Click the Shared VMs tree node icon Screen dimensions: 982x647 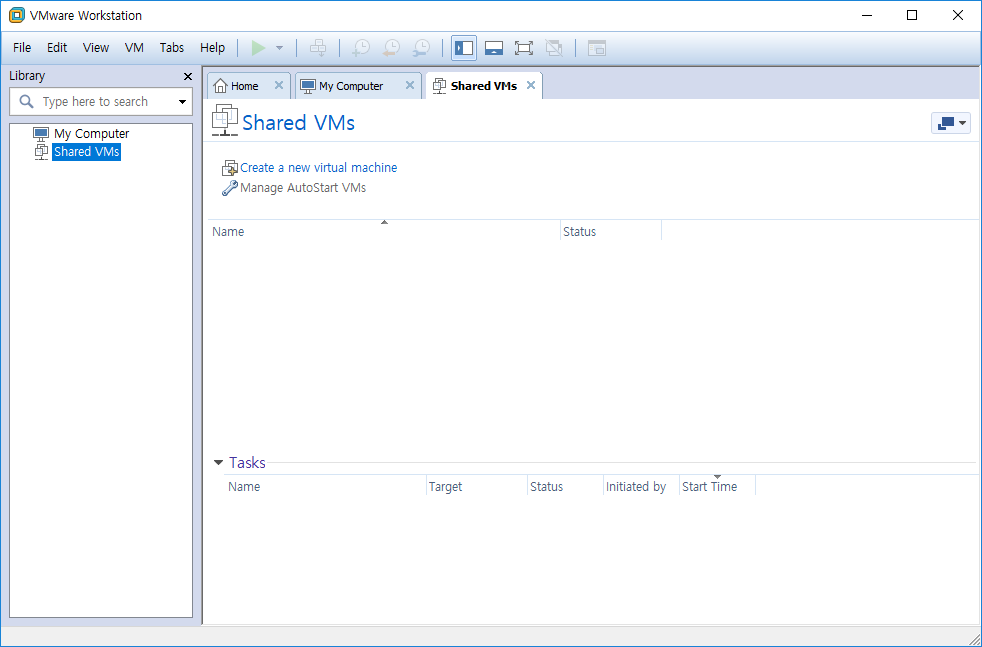coord(41,152)
